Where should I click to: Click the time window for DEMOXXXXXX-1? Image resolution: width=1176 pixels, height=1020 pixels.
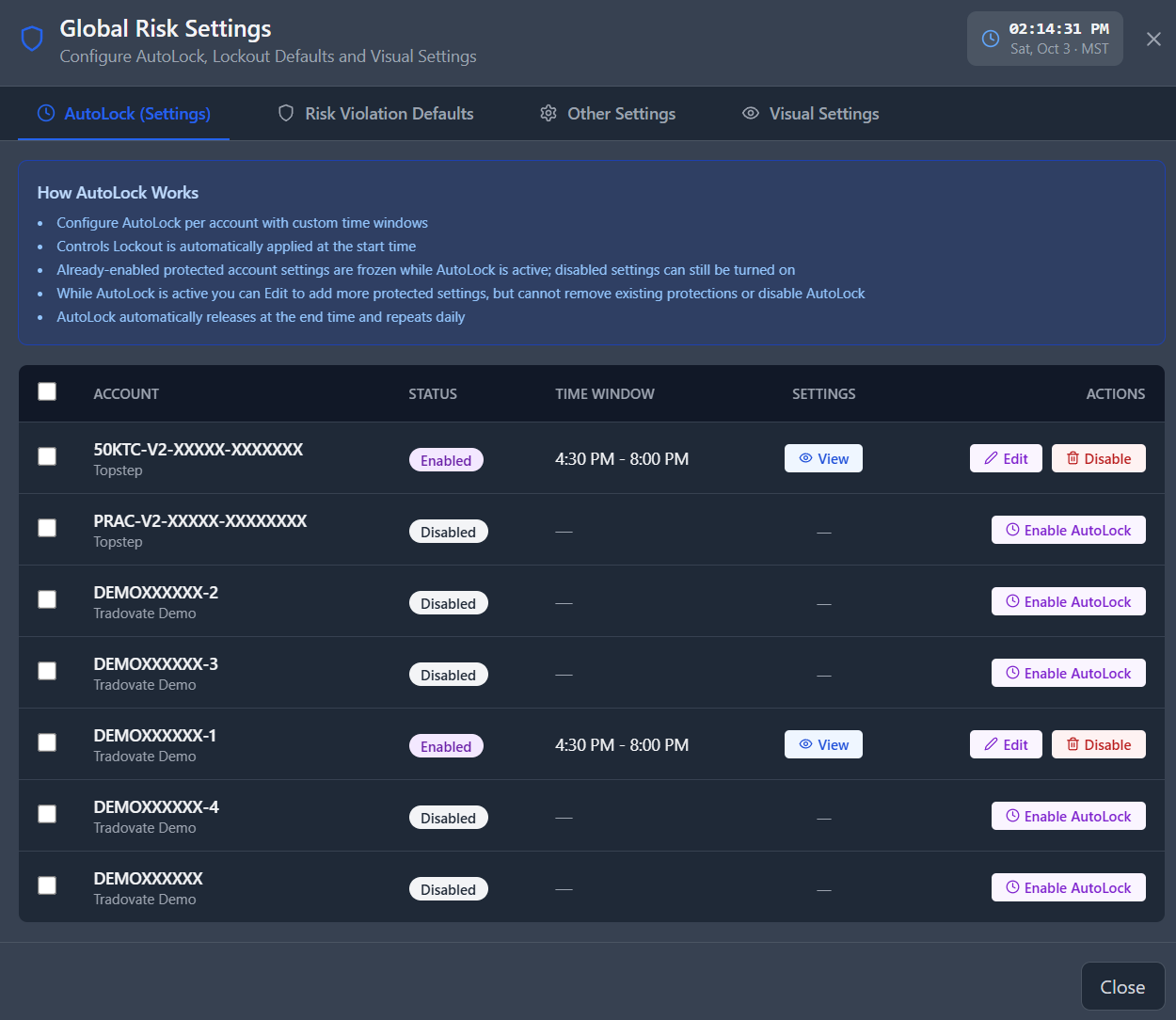622,745
